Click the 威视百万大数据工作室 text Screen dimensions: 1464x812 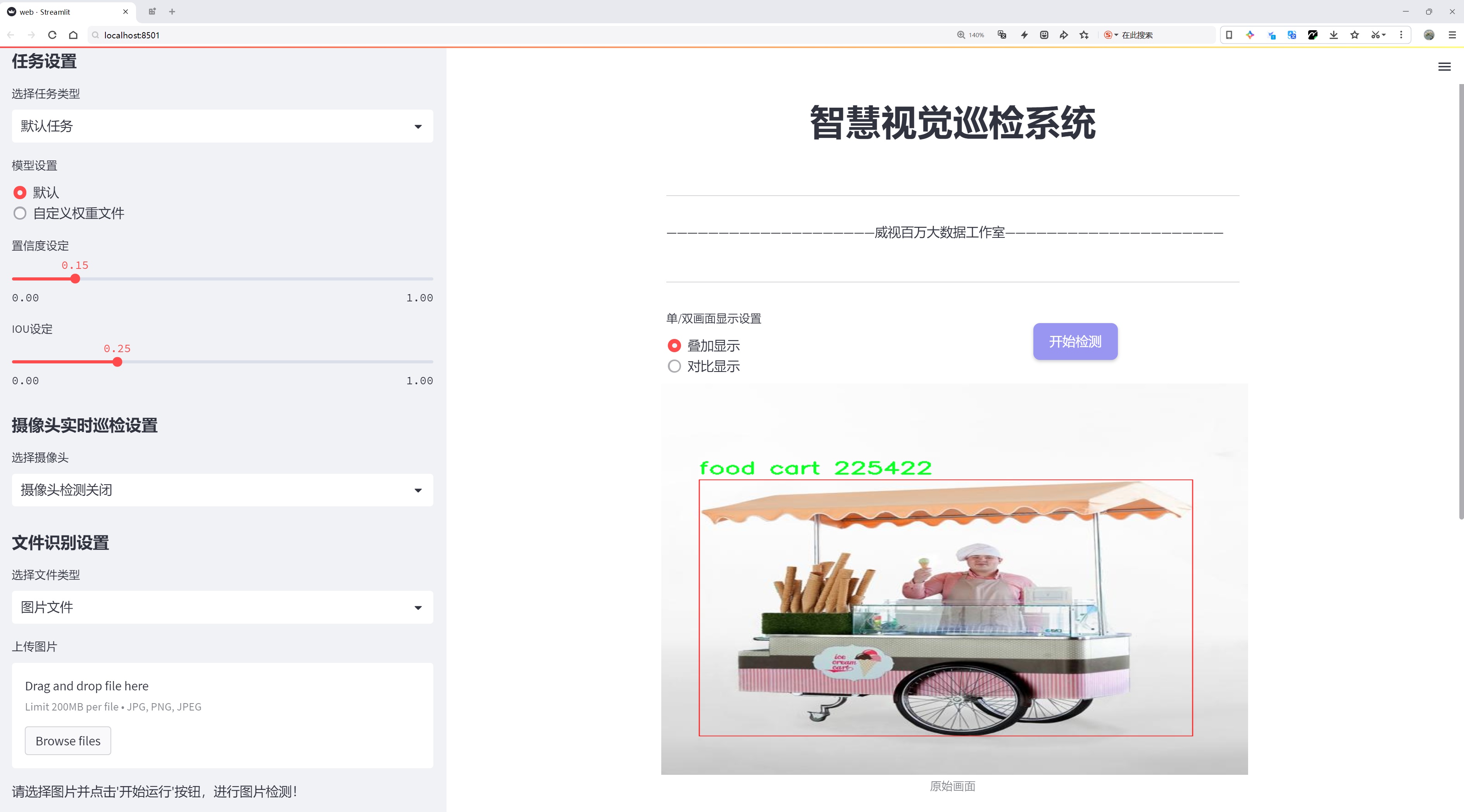coord(940,232)
